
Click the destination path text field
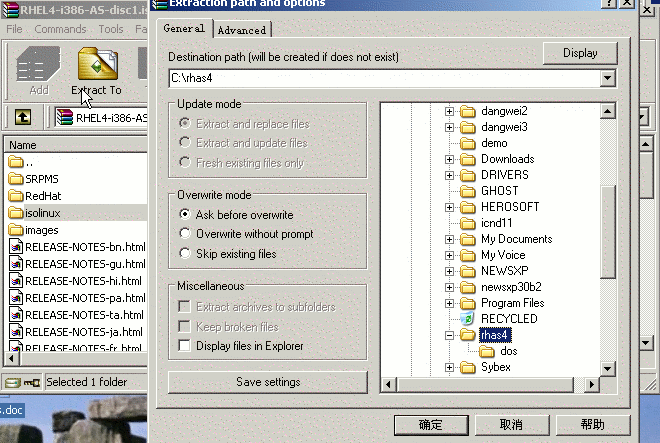coord(383,77)
